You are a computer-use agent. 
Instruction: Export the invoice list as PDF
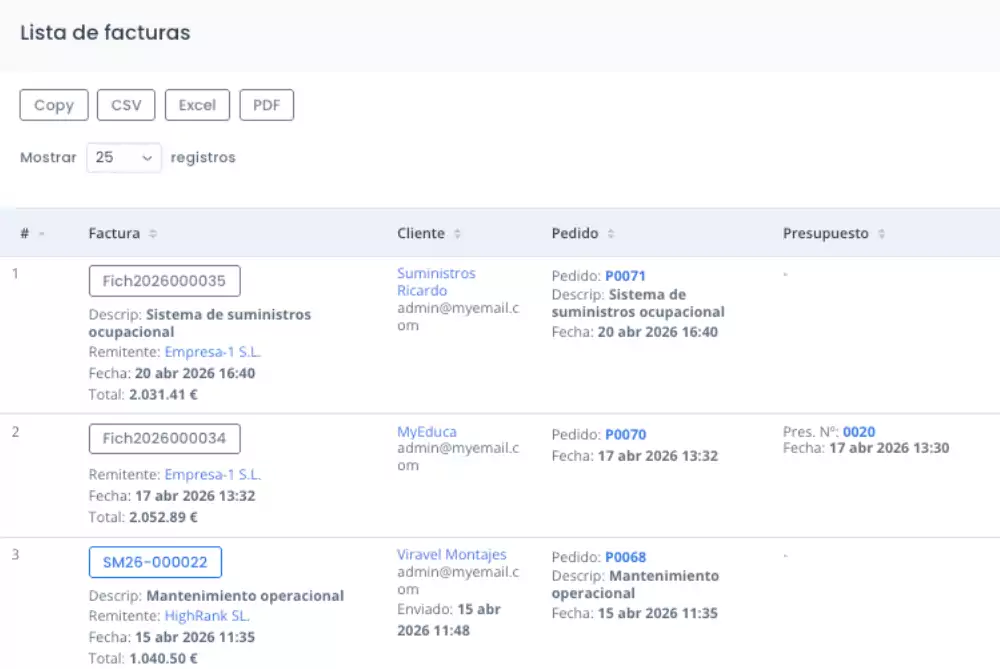click(x=267, y=105)
